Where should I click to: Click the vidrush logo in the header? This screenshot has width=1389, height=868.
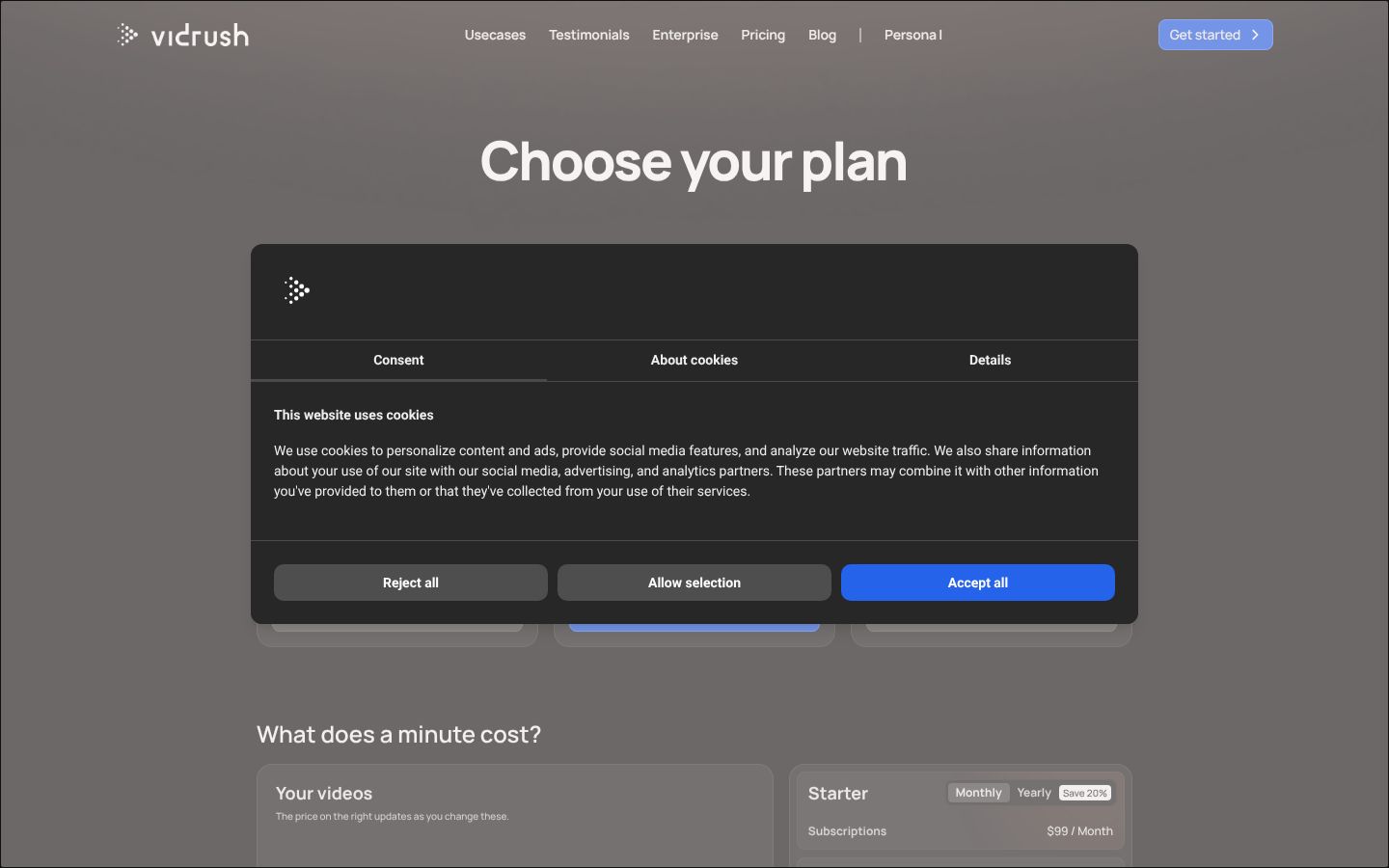182,35
